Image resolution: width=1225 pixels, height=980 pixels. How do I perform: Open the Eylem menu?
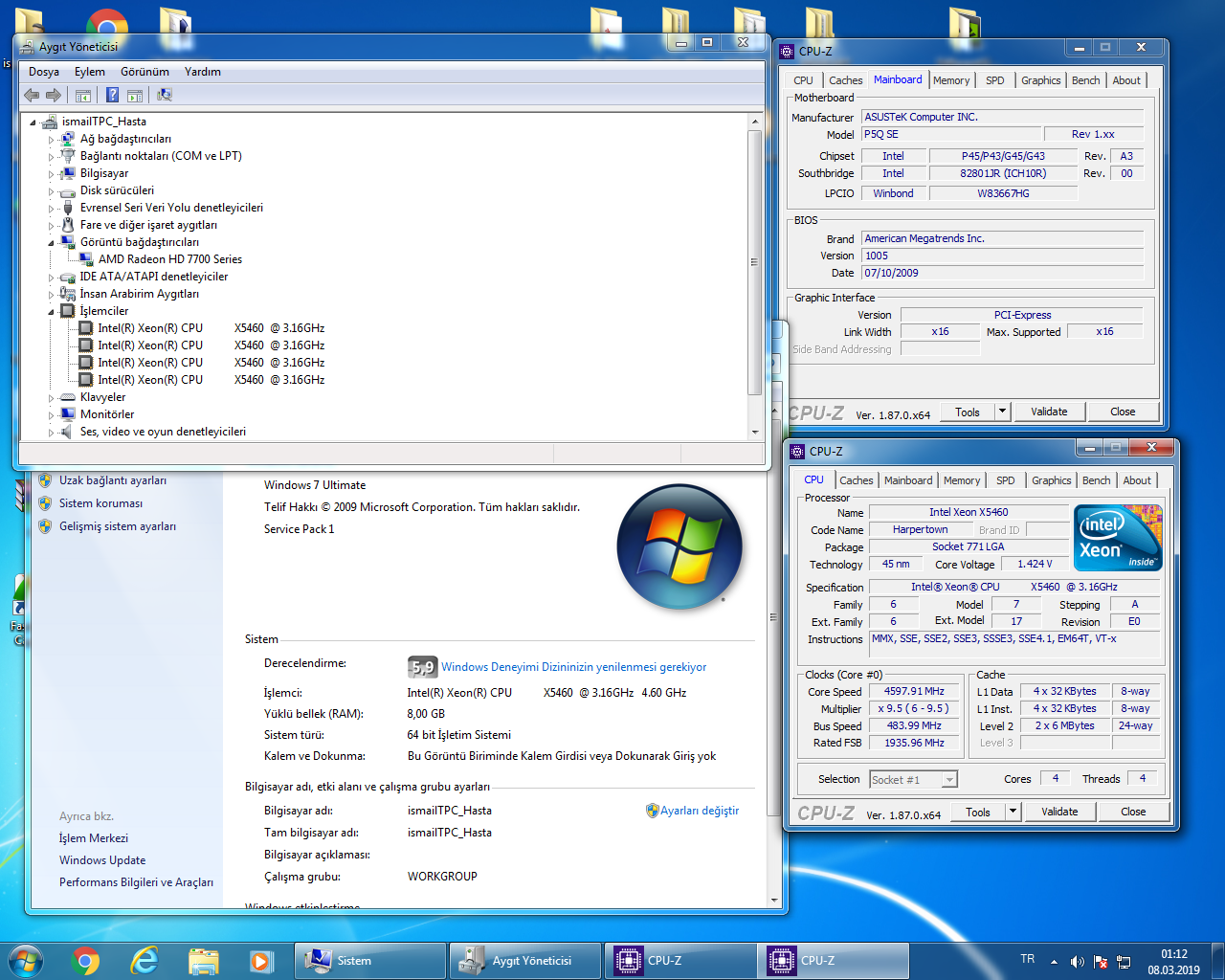90,72
